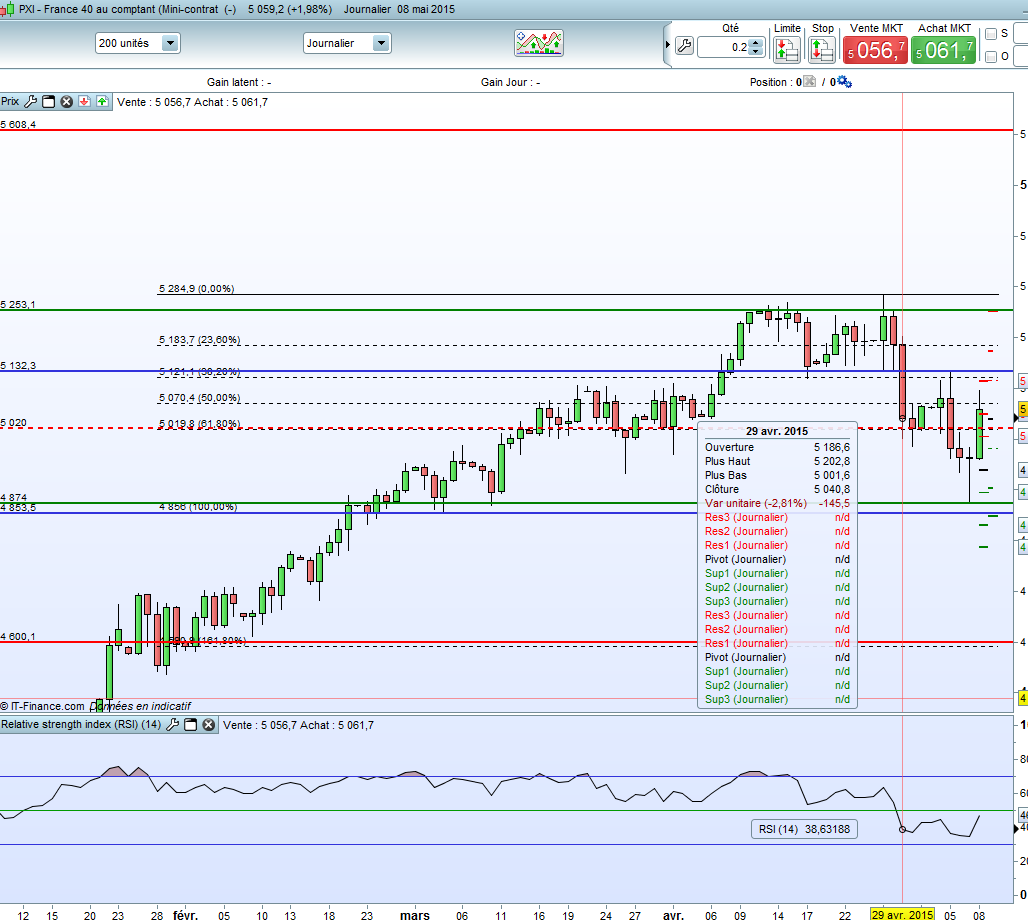
Task: Expand the trading panel collapse arrow
Action: click(x=667, y=45)
